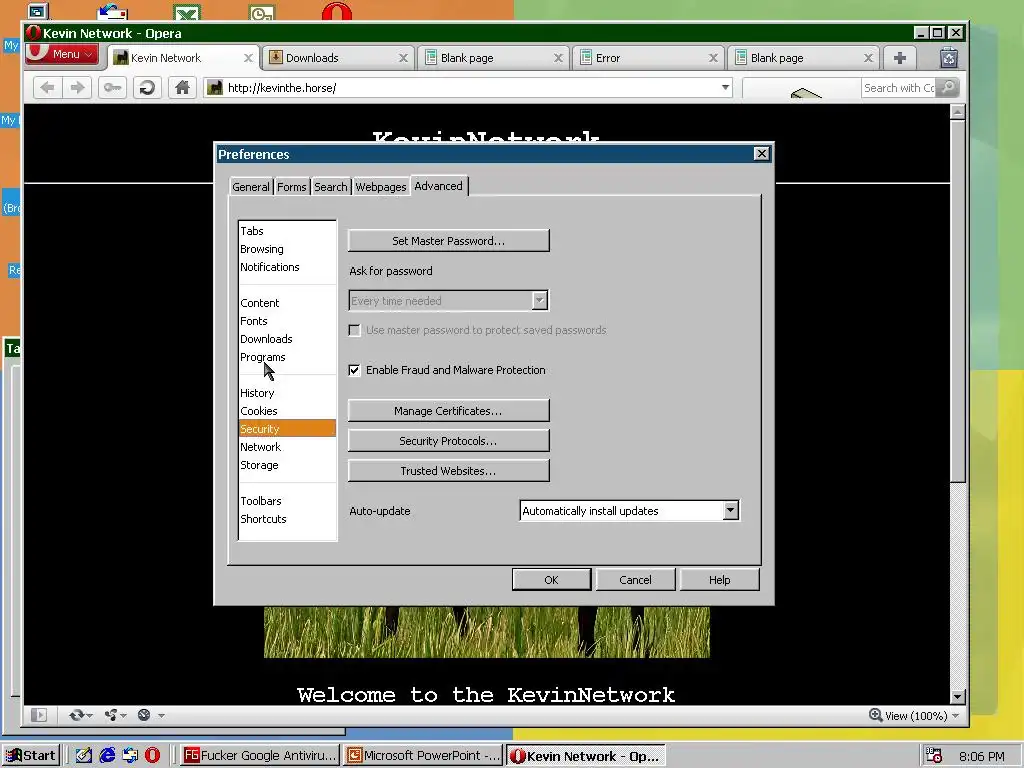
Task: Open Help for Preferences
Action: (x=719, y=580)
